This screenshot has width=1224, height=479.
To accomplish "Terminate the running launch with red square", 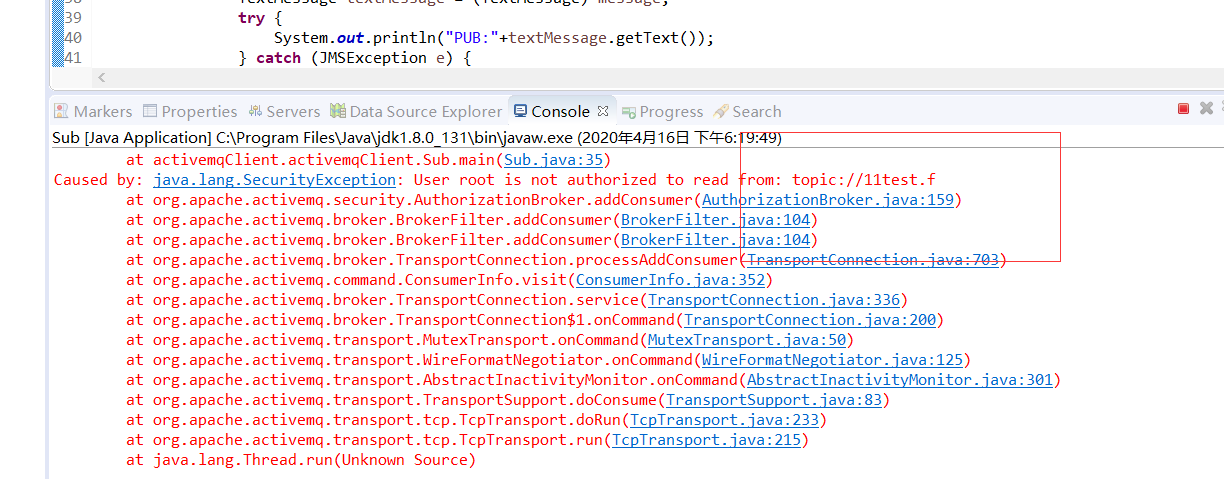I will pos(1183,108).
